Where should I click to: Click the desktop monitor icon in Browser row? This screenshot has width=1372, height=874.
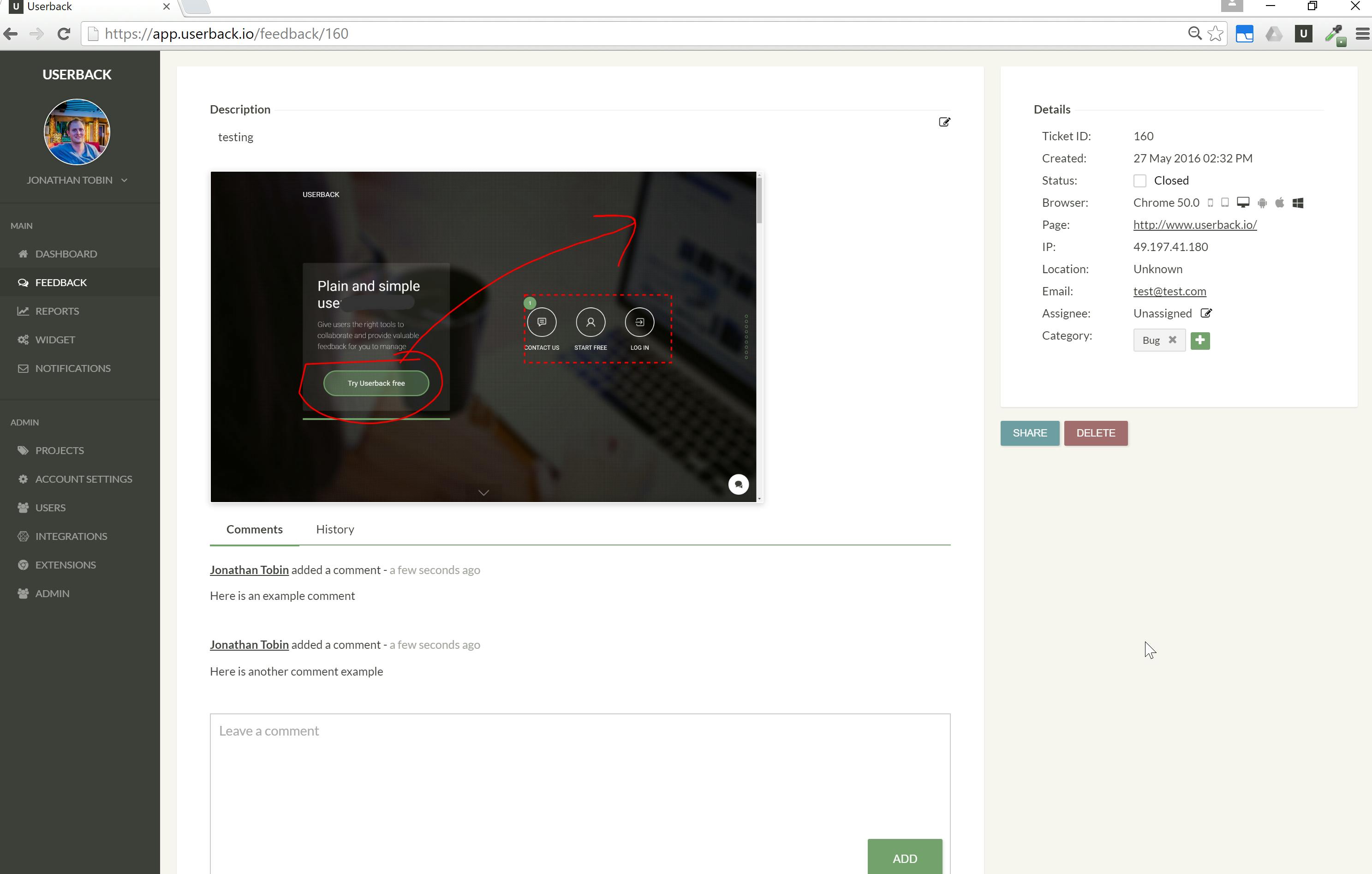tap(1243, 202)
